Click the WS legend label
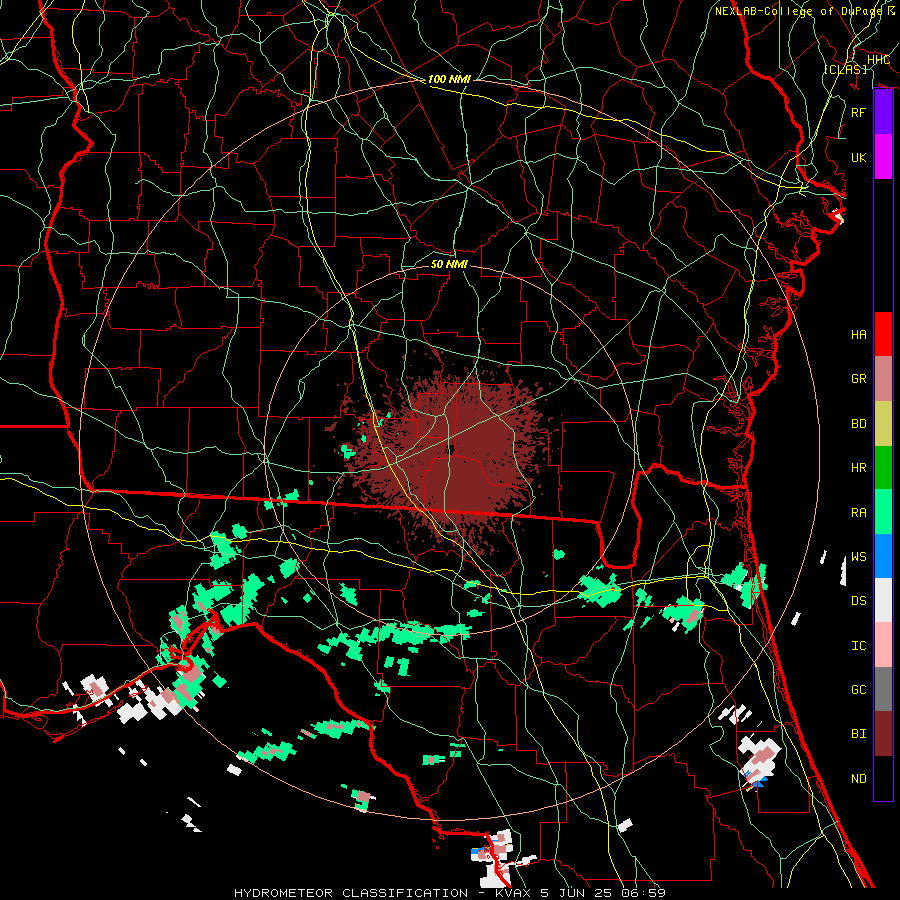The width and height of the screenshot is (900, 900). (859, 557)
